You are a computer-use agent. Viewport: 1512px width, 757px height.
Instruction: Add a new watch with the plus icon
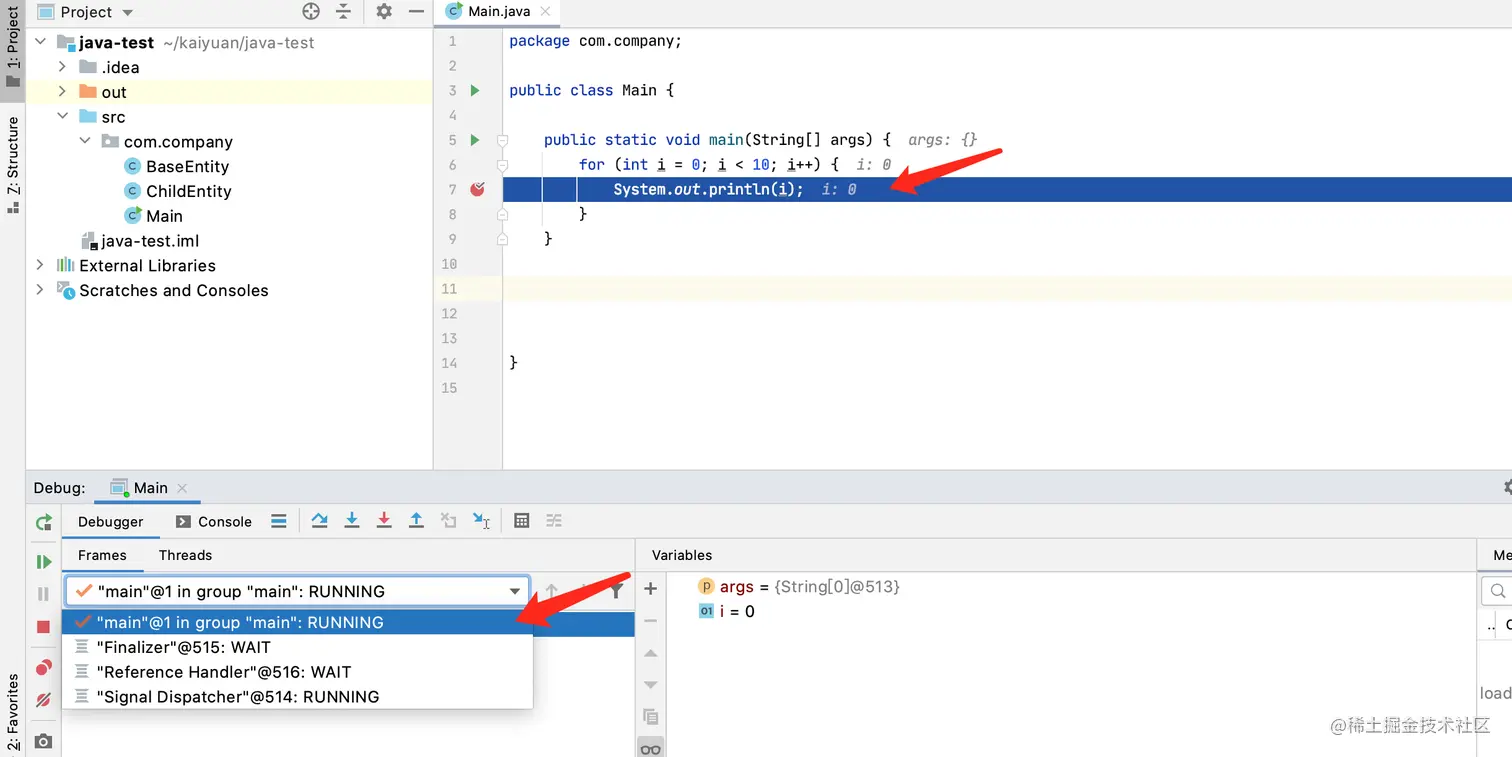650,589
